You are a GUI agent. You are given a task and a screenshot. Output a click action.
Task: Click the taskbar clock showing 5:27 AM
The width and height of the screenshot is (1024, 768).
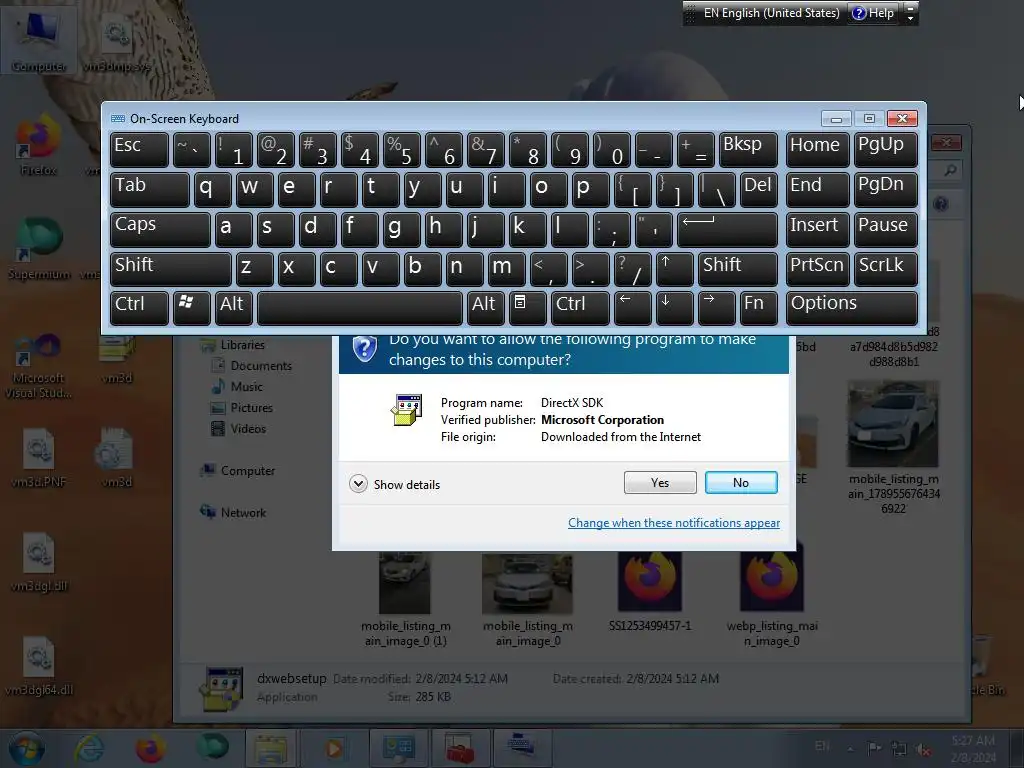[x=973, y=748]
